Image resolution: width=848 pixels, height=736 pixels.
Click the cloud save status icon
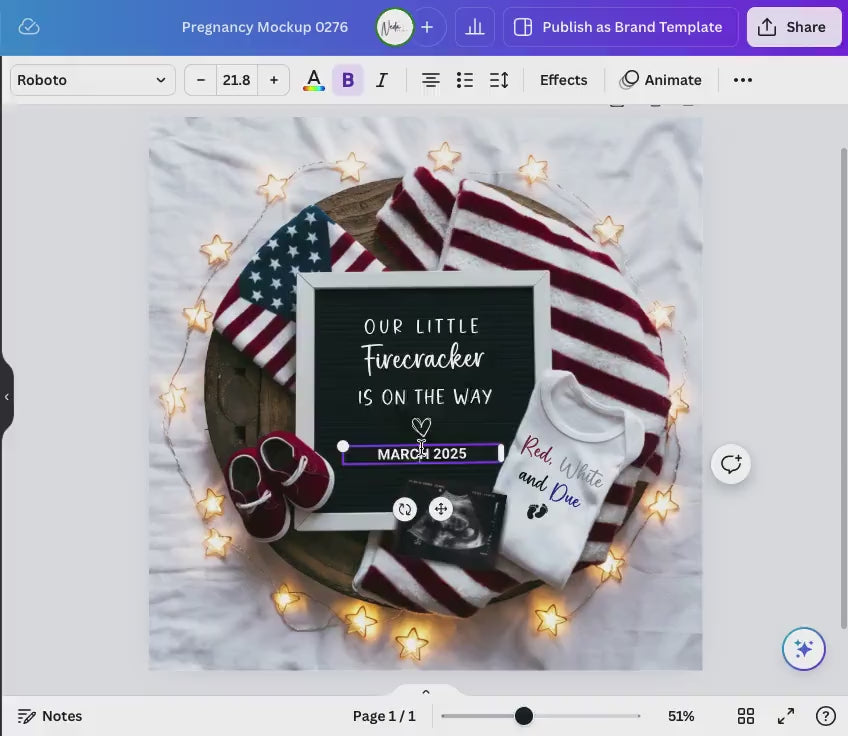pyautogui.click(x=29, y=27)
